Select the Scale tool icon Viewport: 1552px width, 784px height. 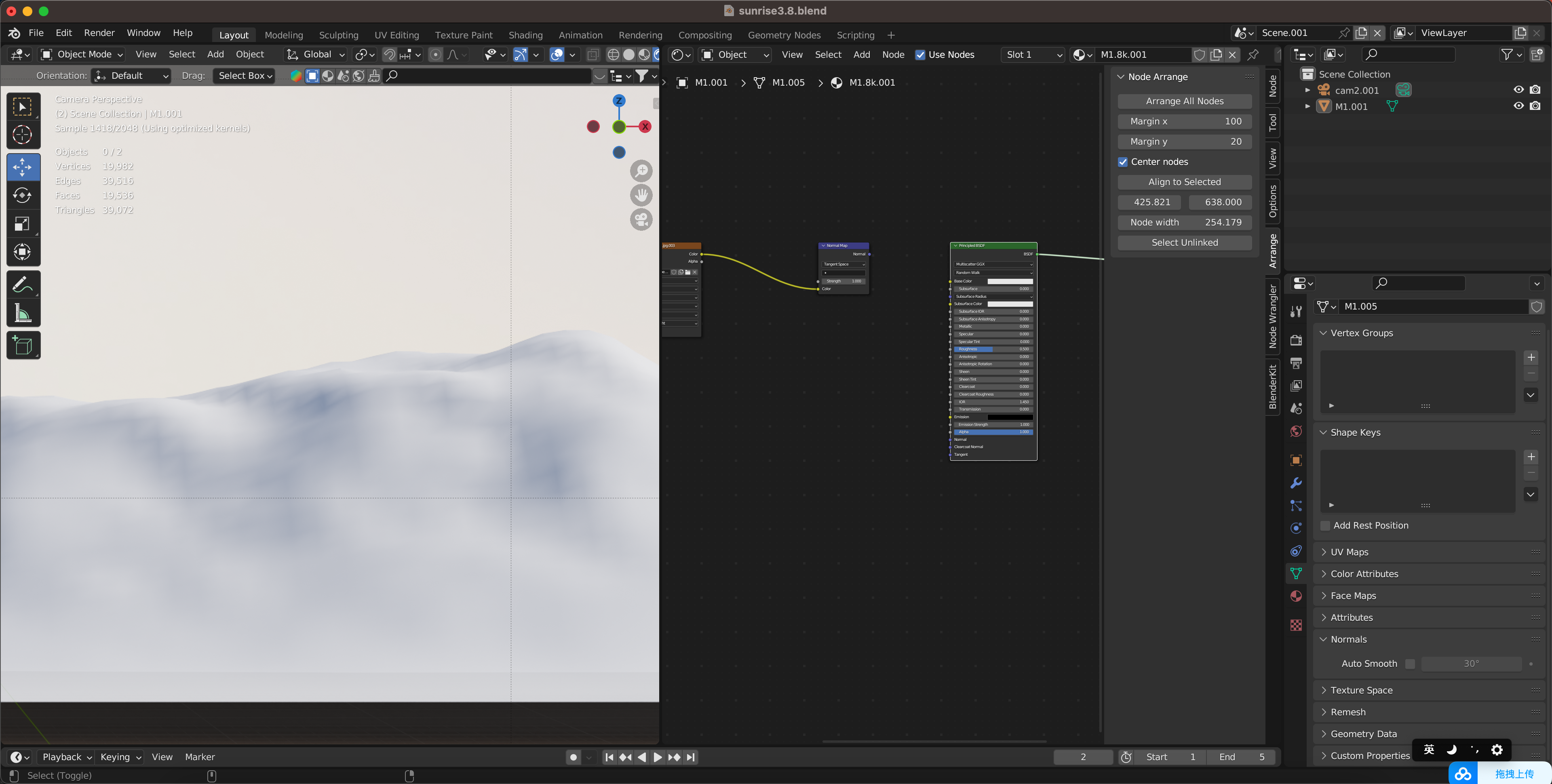(23, 224)
